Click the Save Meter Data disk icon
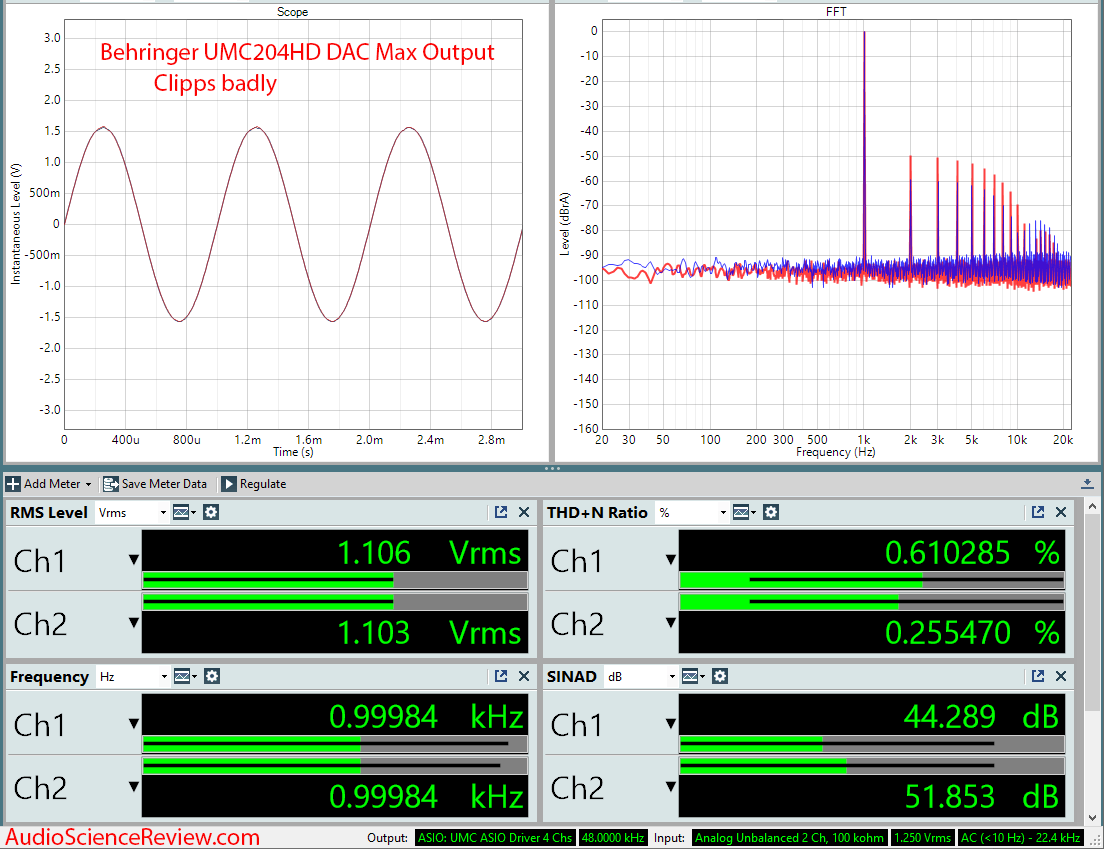Image resolution: width=1104 pixels, height=849 pixels. tap(111, 484)
